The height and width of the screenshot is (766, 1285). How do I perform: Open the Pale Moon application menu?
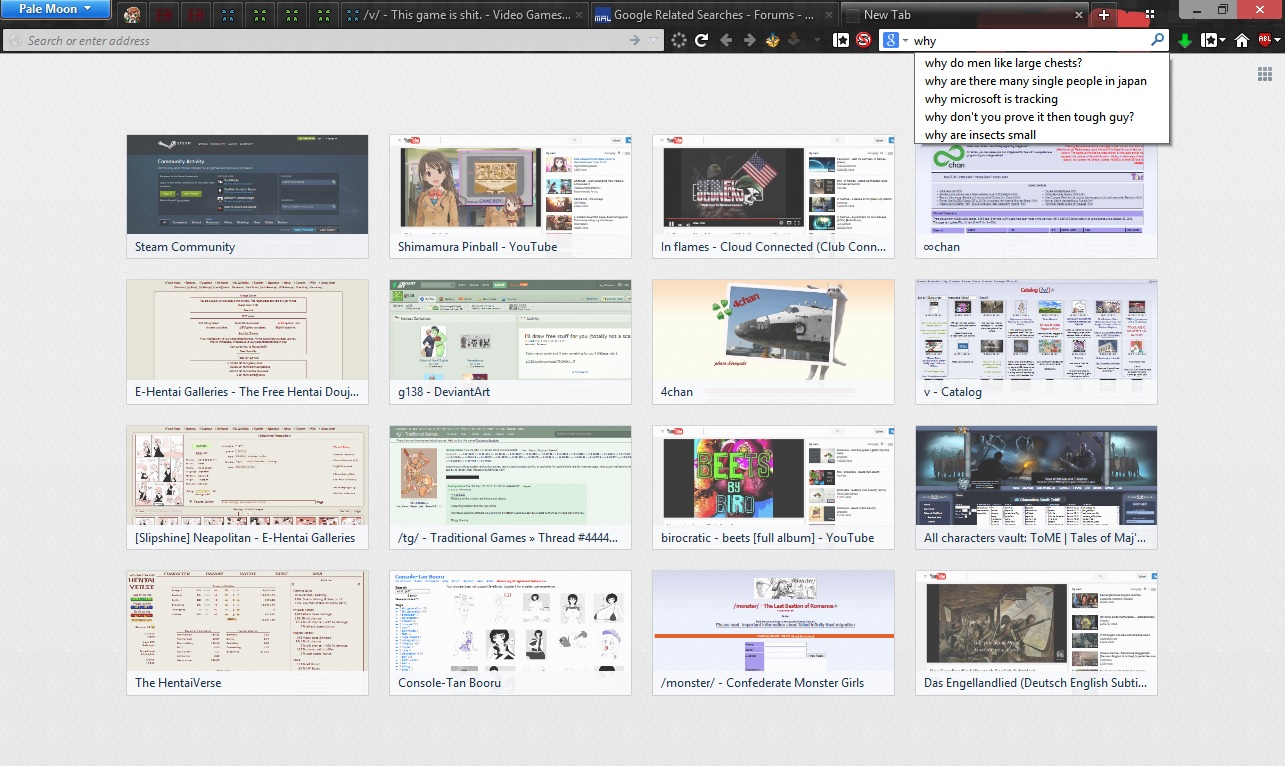pyautogui.click(x=55, y=10)
